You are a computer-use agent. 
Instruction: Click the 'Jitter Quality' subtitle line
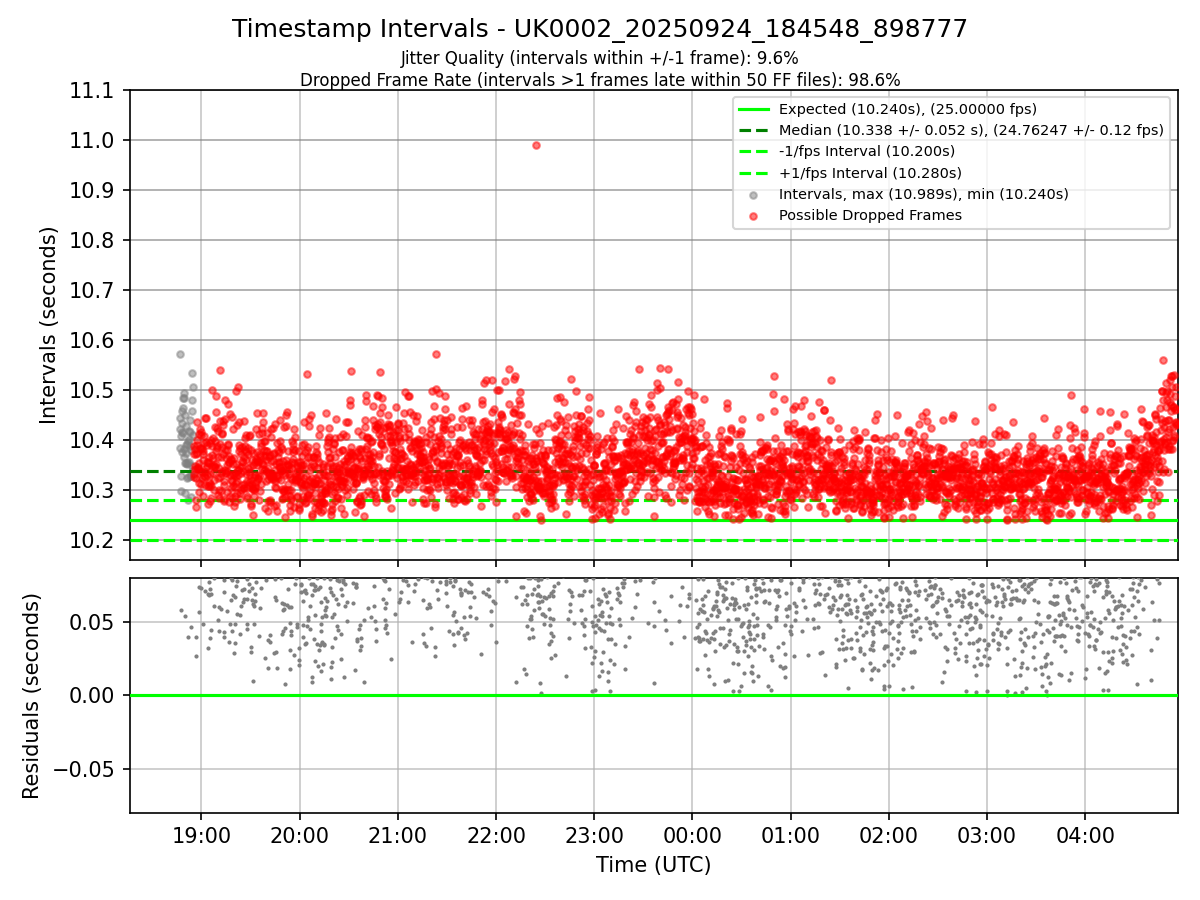(600, 58)
